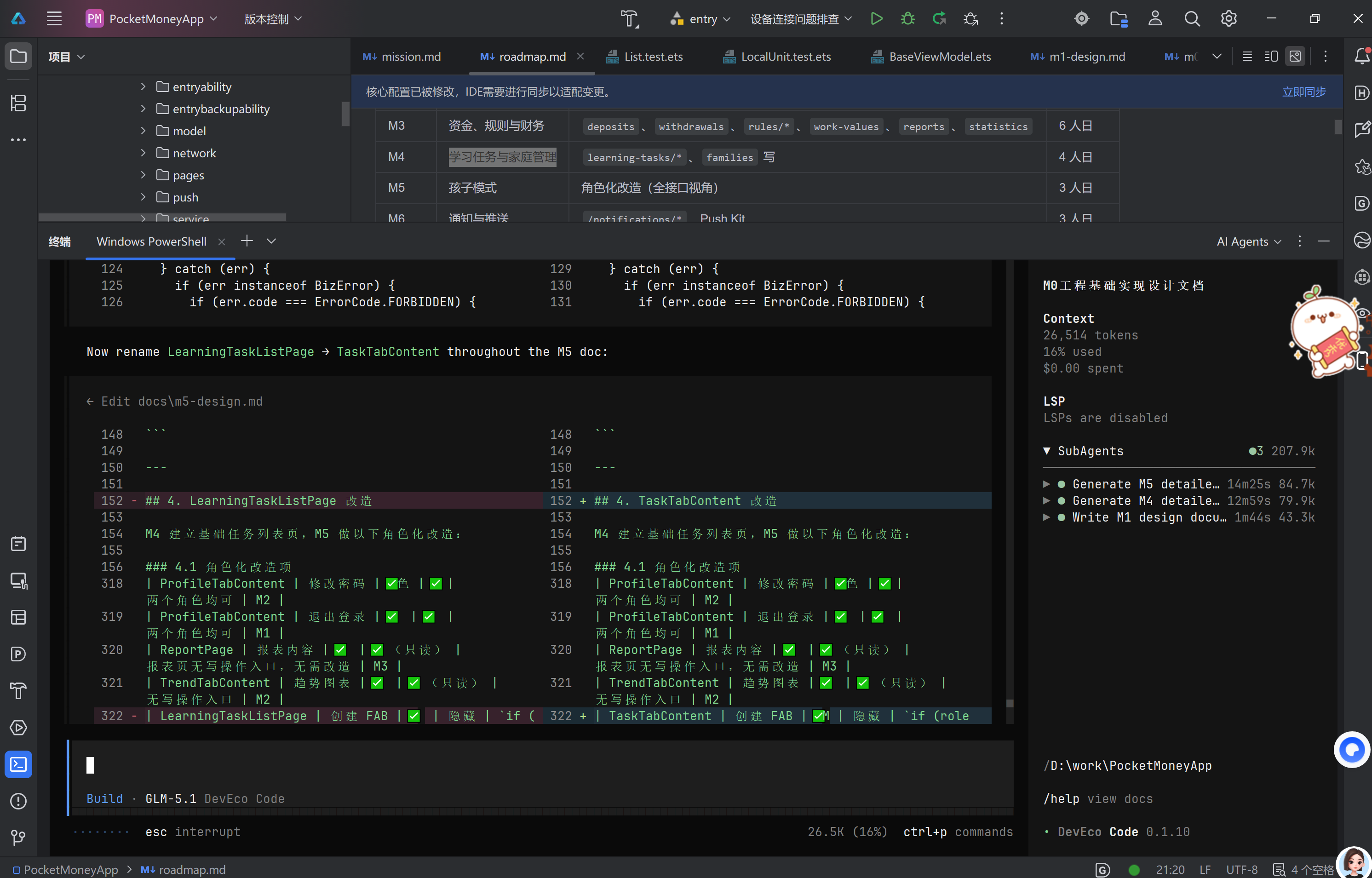Attach debugger using the bug-with-arrow icon
Viewport: 1372px width, 878px height.
[971, 19]
